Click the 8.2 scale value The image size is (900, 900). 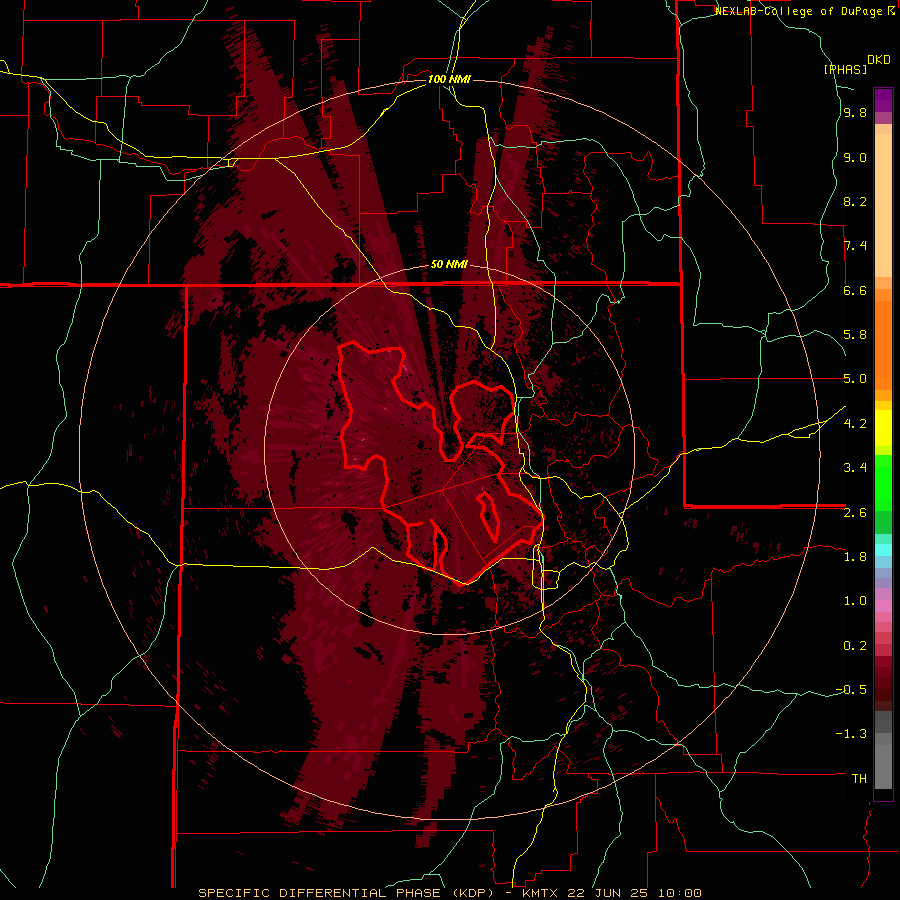coord(855,201)
